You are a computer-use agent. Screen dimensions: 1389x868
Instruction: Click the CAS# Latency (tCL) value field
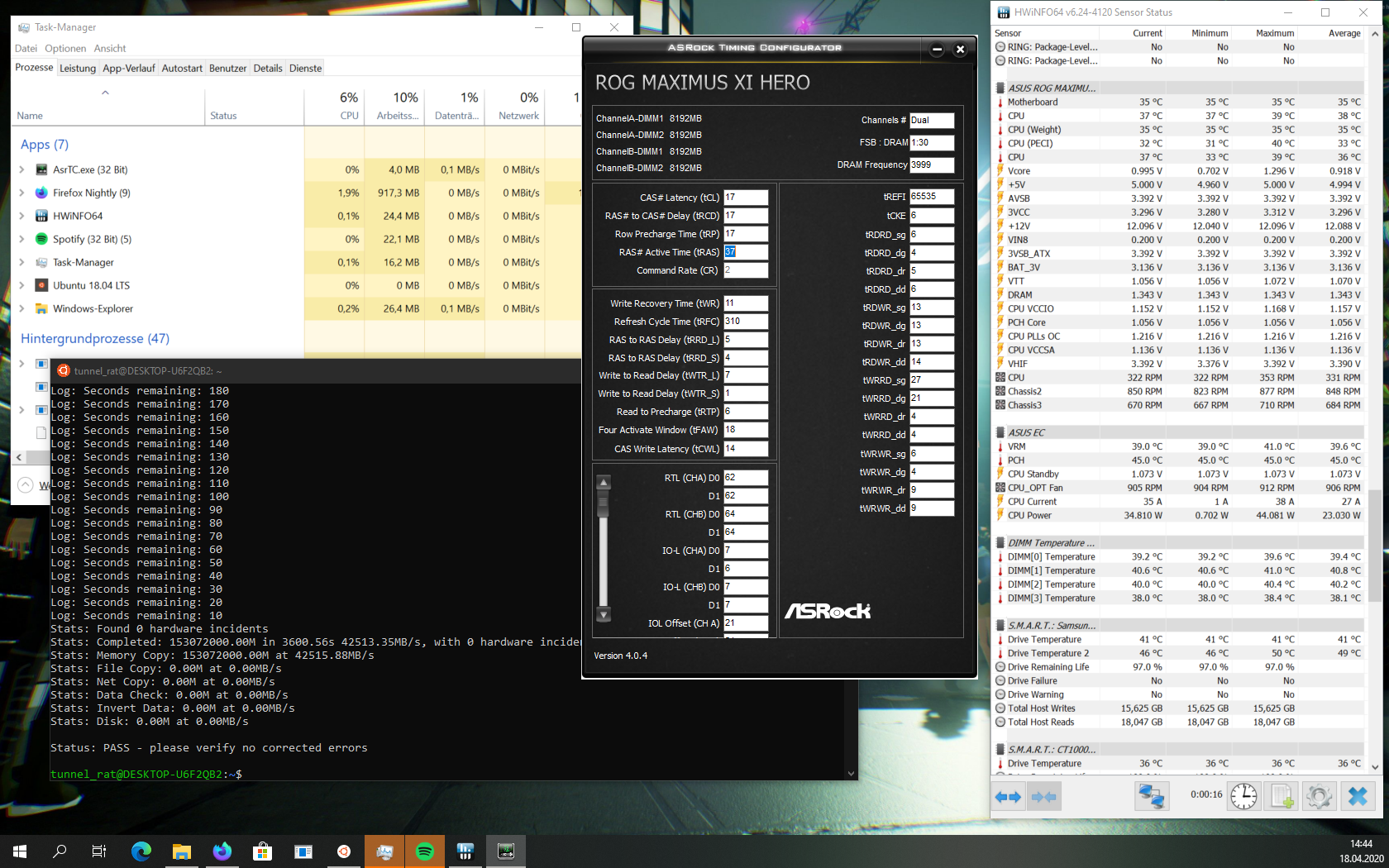(x=746, y=198)
